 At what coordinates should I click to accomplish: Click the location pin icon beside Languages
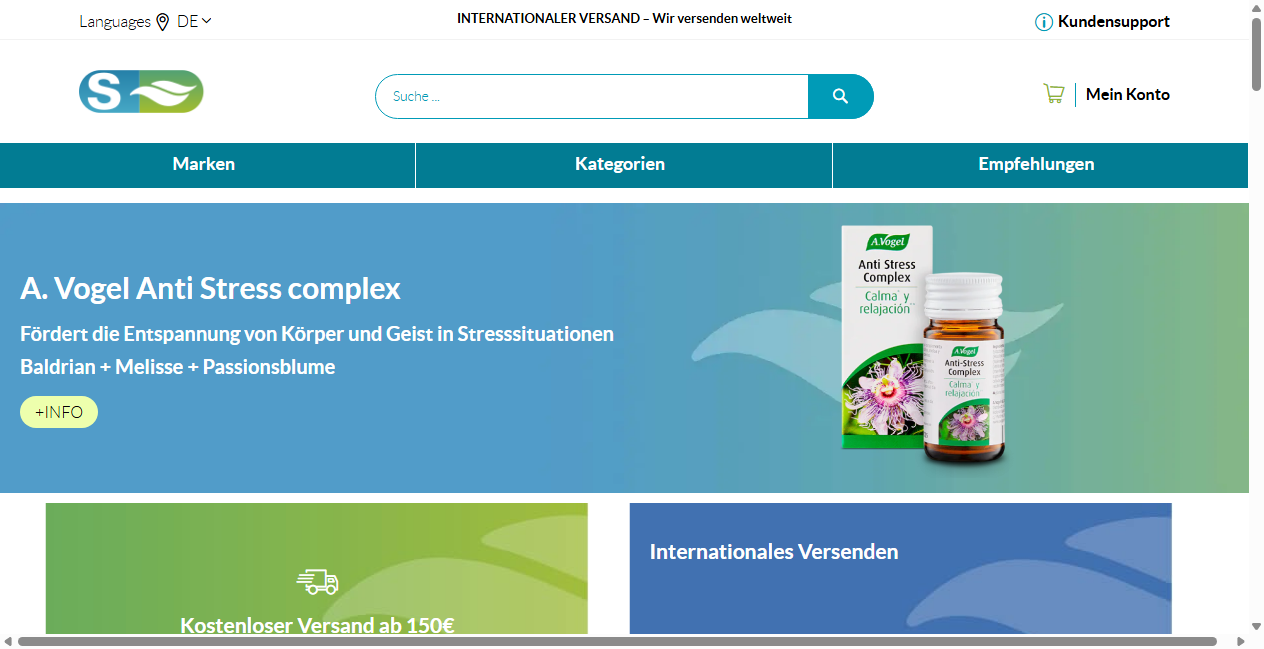tap(163, 22)
